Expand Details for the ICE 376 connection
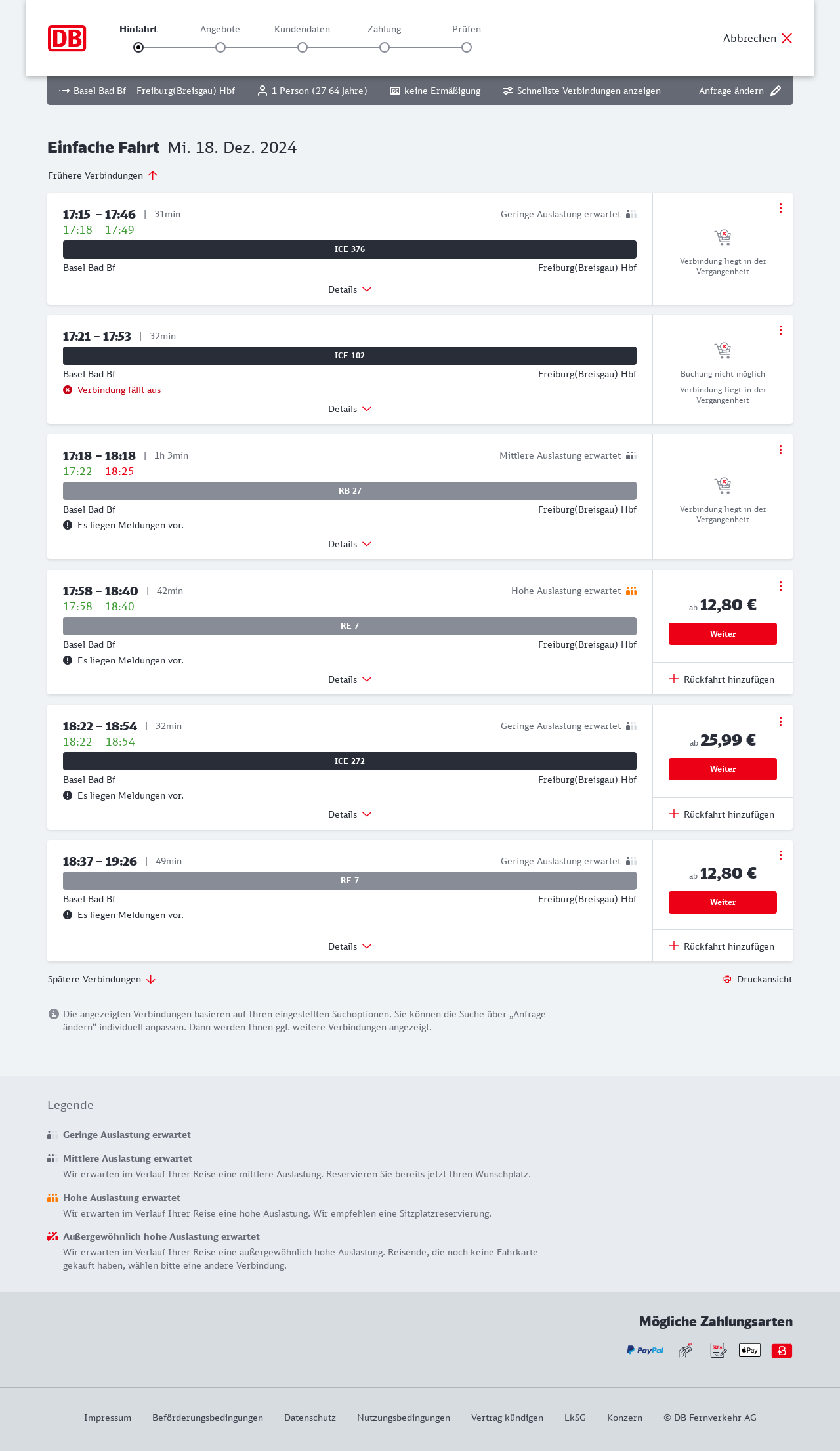Image resolution: width=840 pixels, height=1451 pixels. [x=349, y=289]
